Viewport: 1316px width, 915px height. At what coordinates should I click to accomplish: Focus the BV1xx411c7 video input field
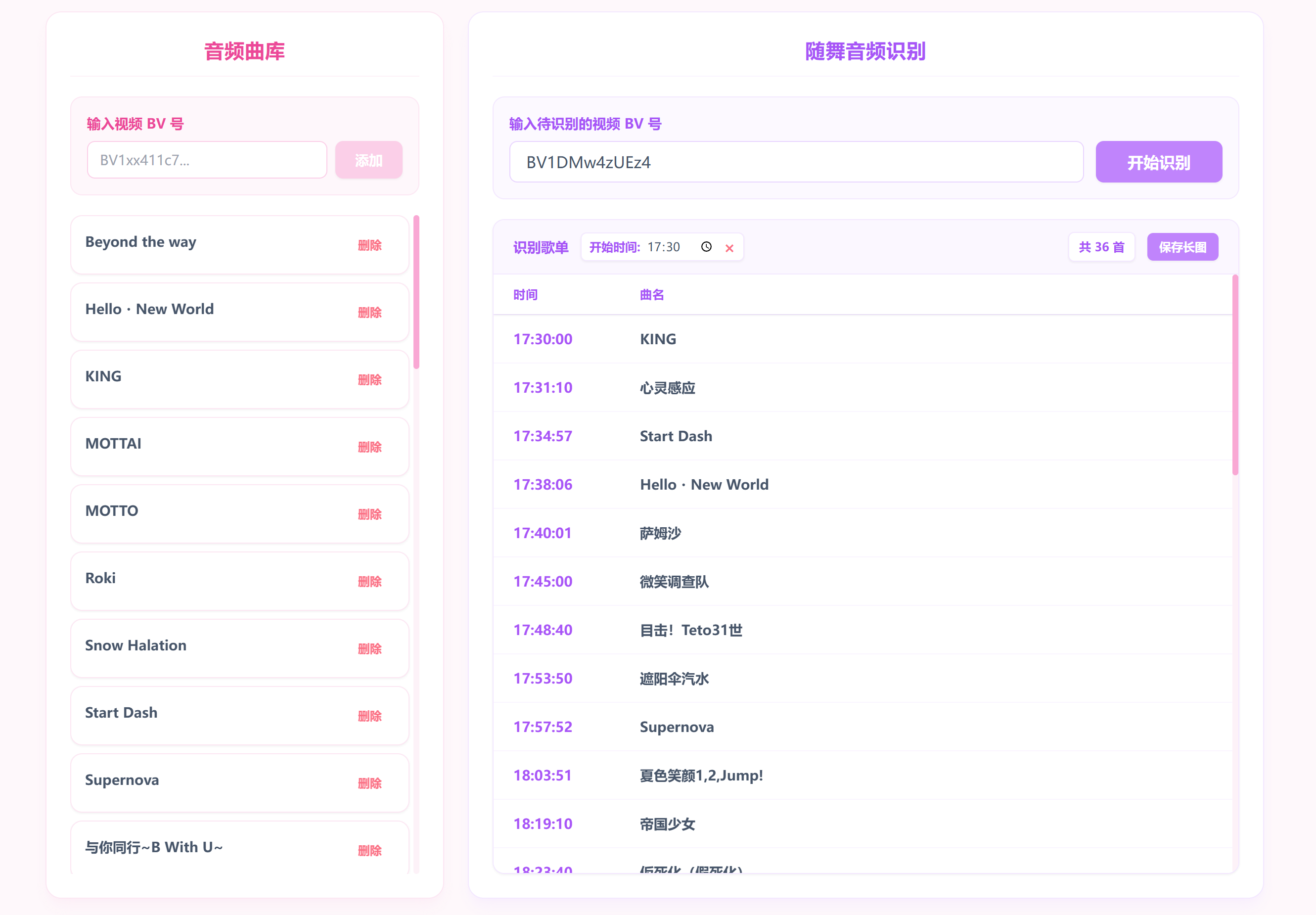click(207, 160)
